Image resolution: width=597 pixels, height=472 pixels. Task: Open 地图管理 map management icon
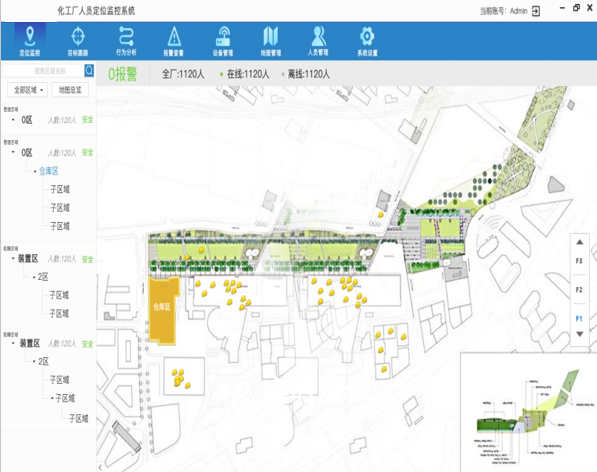(271, 41)
